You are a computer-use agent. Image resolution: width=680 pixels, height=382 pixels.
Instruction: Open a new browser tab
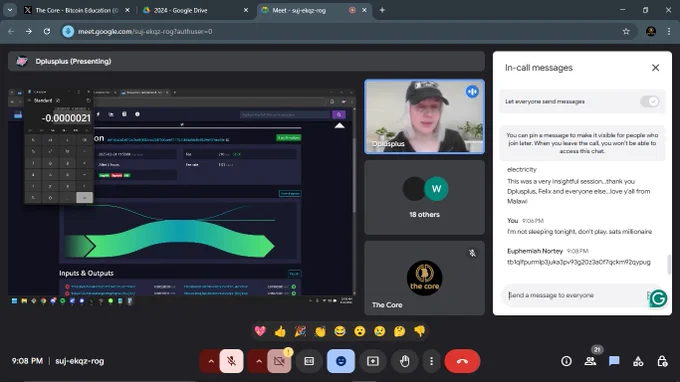(x=382, y=10)
